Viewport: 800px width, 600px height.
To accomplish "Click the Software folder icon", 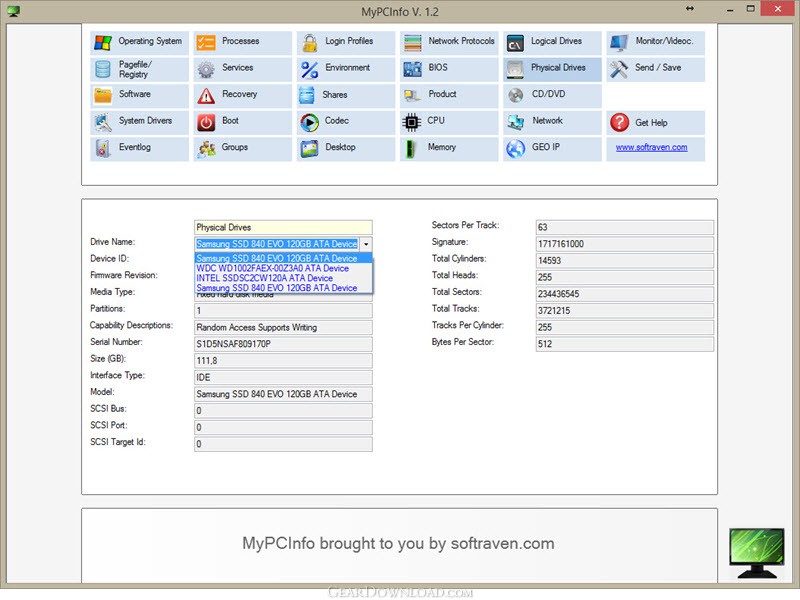I will point(103,95).
